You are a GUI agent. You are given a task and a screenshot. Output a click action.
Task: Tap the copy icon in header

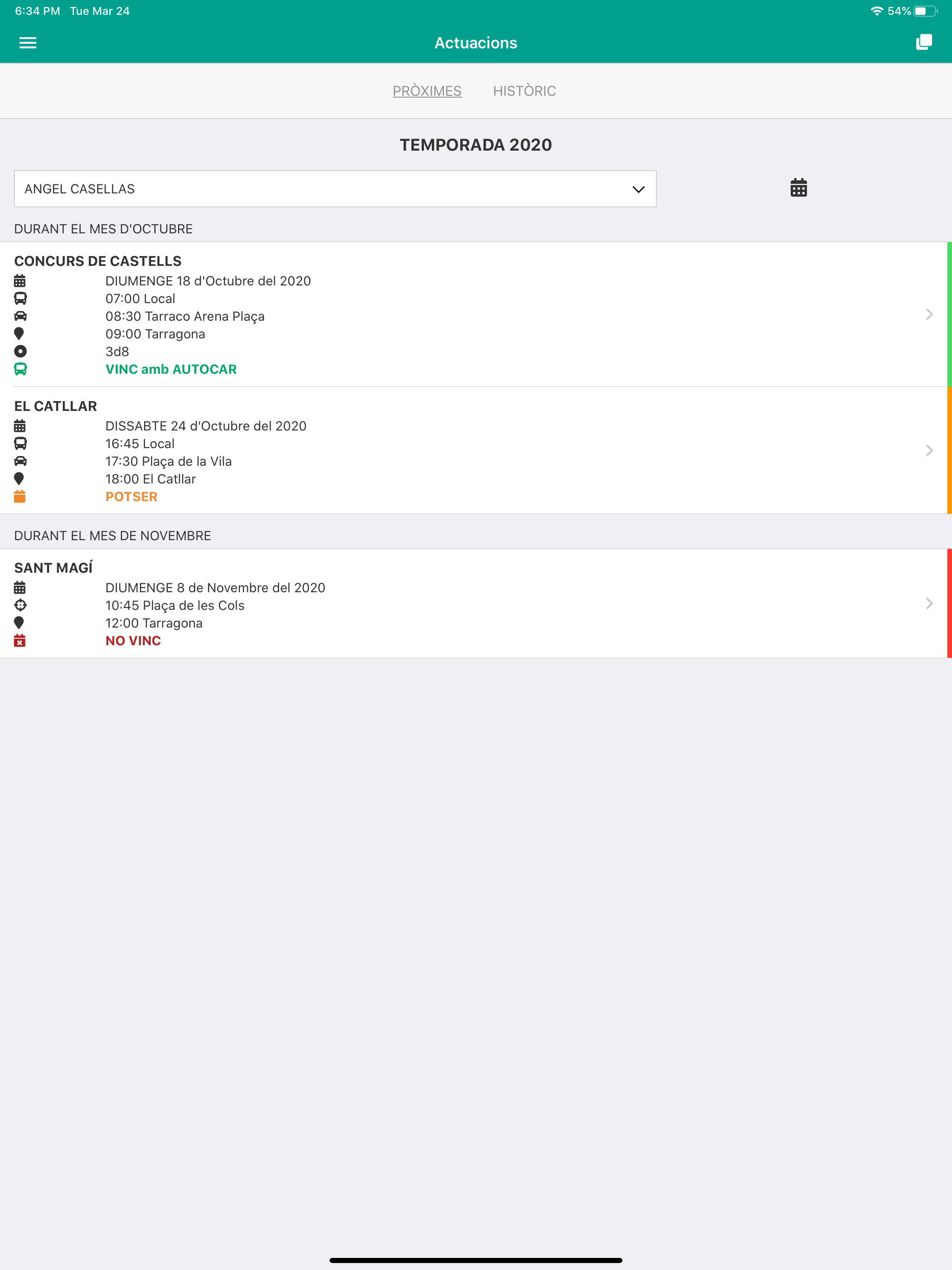pyautogui.click(x=924, y=42)
